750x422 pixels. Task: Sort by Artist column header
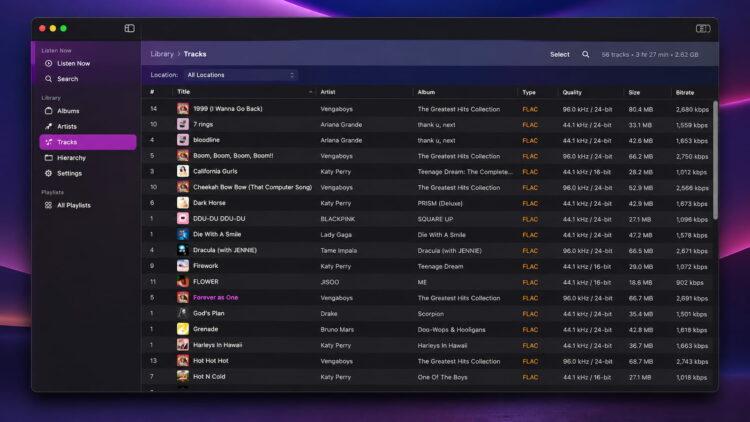[328, 92]
